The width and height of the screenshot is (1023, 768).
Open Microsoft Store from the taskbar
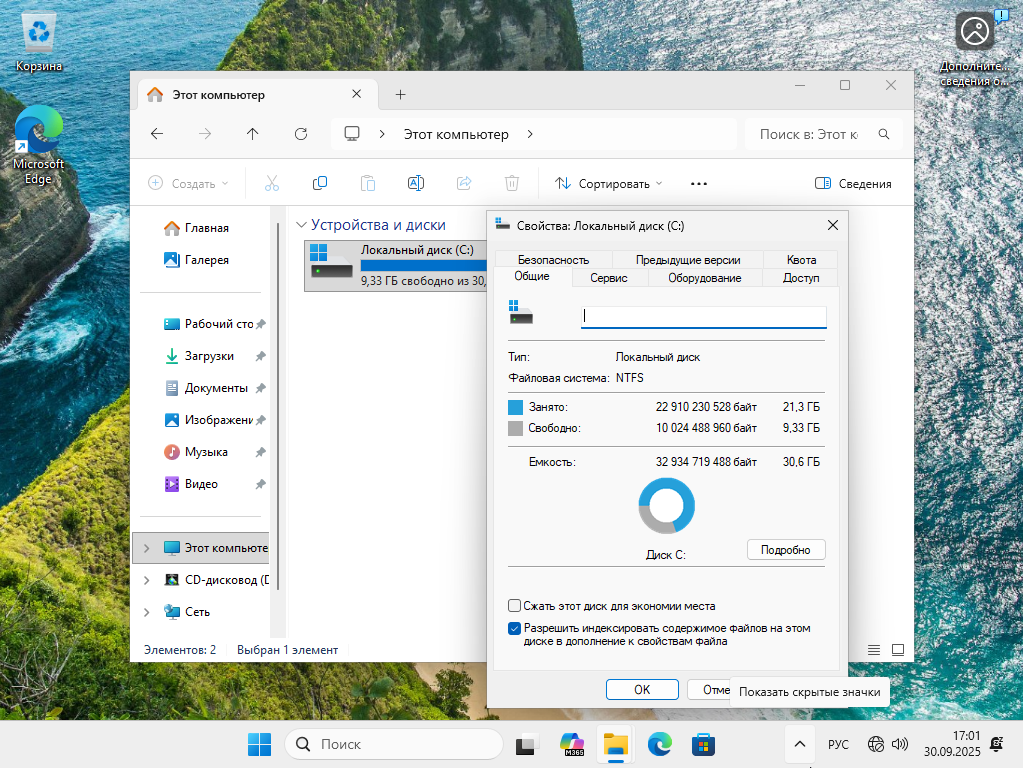click(704, 744)
